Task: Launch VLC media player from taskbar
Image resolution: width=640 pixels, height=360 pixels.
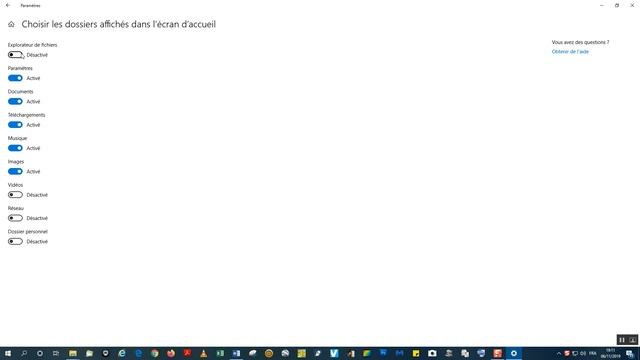Action: (x=204, y=353)
